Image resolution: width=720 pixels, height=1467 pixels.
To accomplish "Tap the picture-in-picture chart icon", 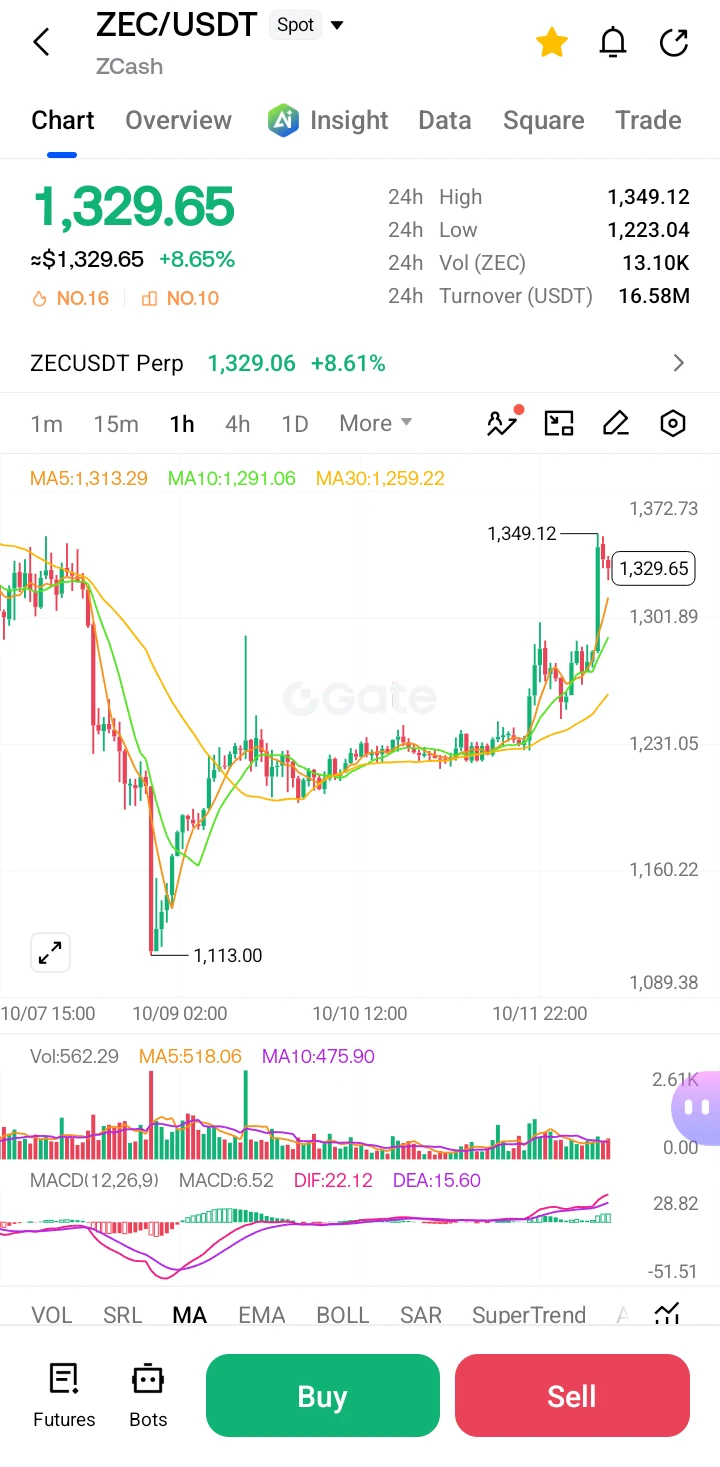I will click(559, 424).
